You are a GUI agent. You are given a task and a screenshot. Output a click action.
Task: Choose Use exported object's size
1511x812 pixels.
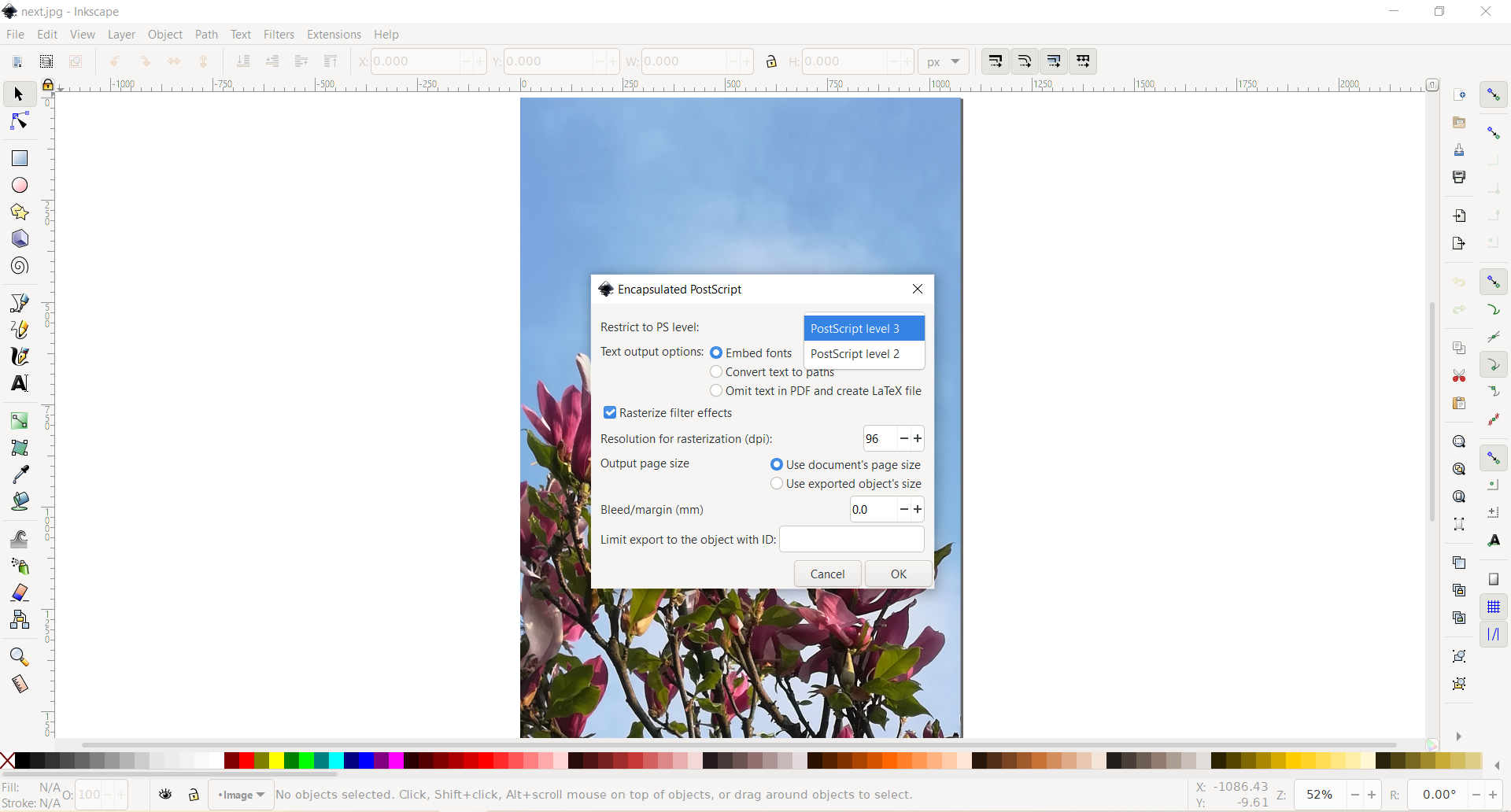(777, 484)
